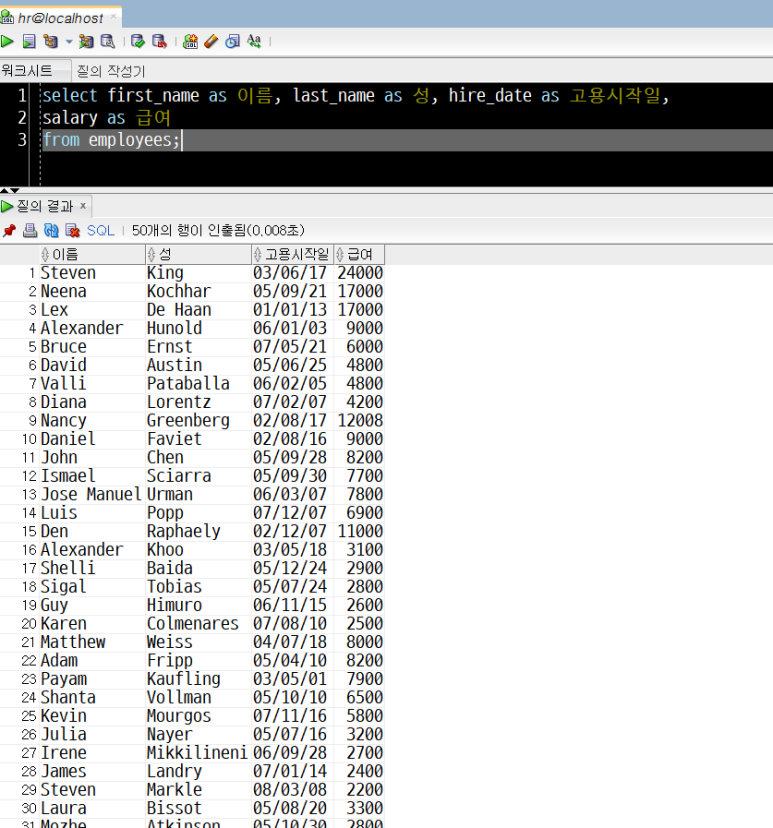Click the SQL Tuning Advisor icon
This screenshot has width=773, height=828.
[108, 41]
